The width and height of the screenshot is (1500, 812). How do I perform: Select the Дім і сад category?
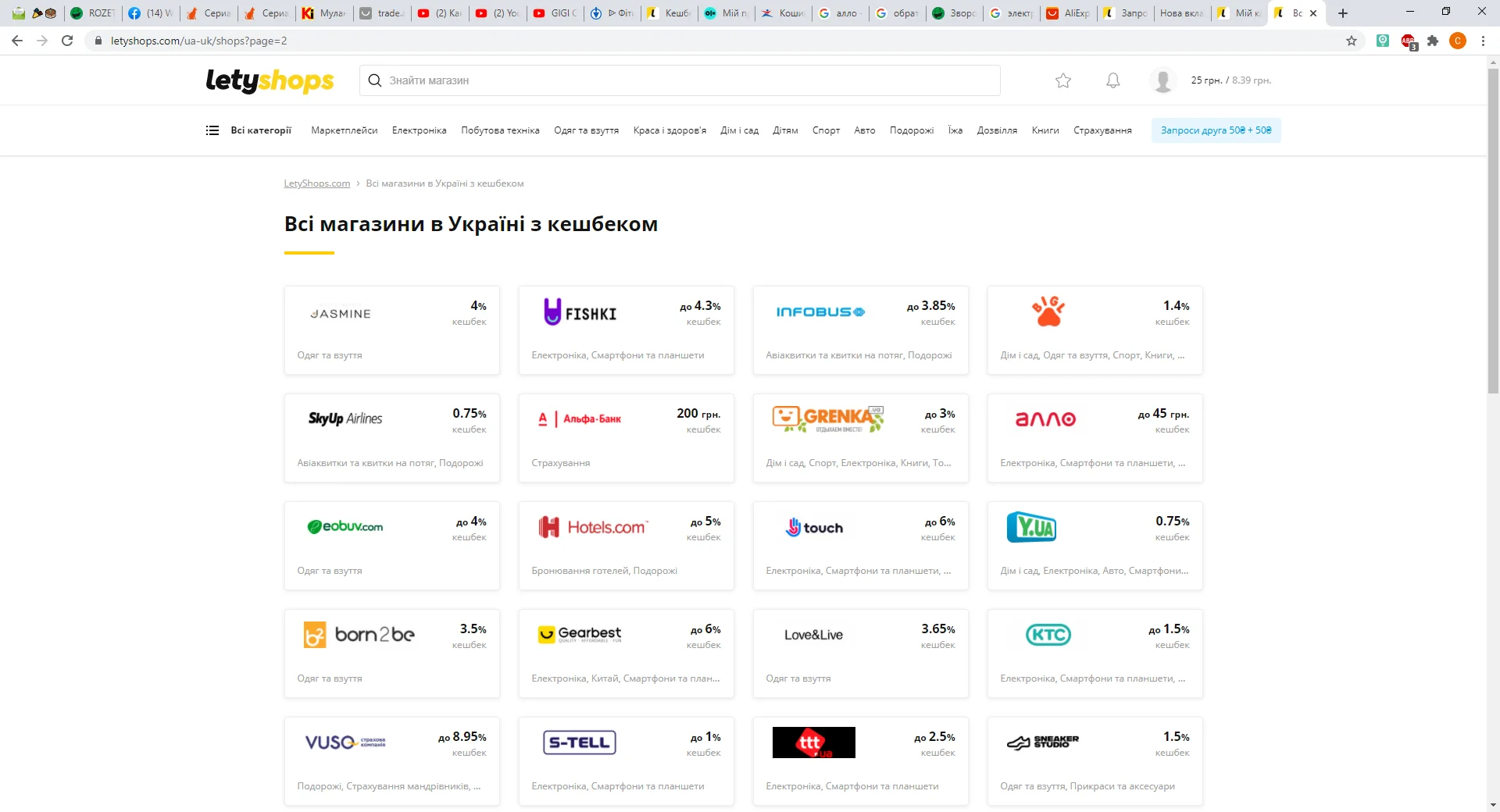740,130
